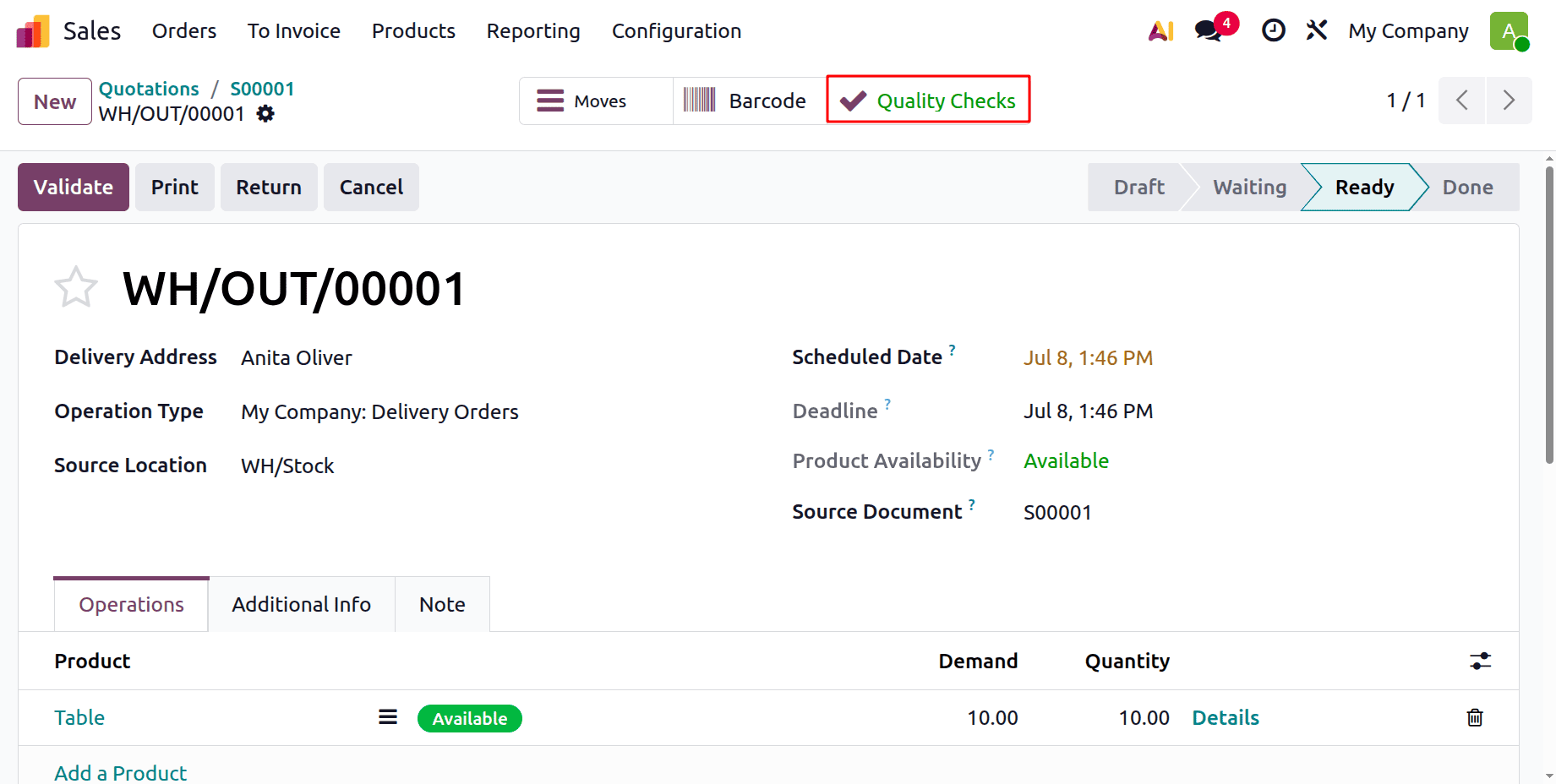Open the Details link for Table
Image resolution: width=1556 pixels, height=784 pixels.
point(1226,717)
